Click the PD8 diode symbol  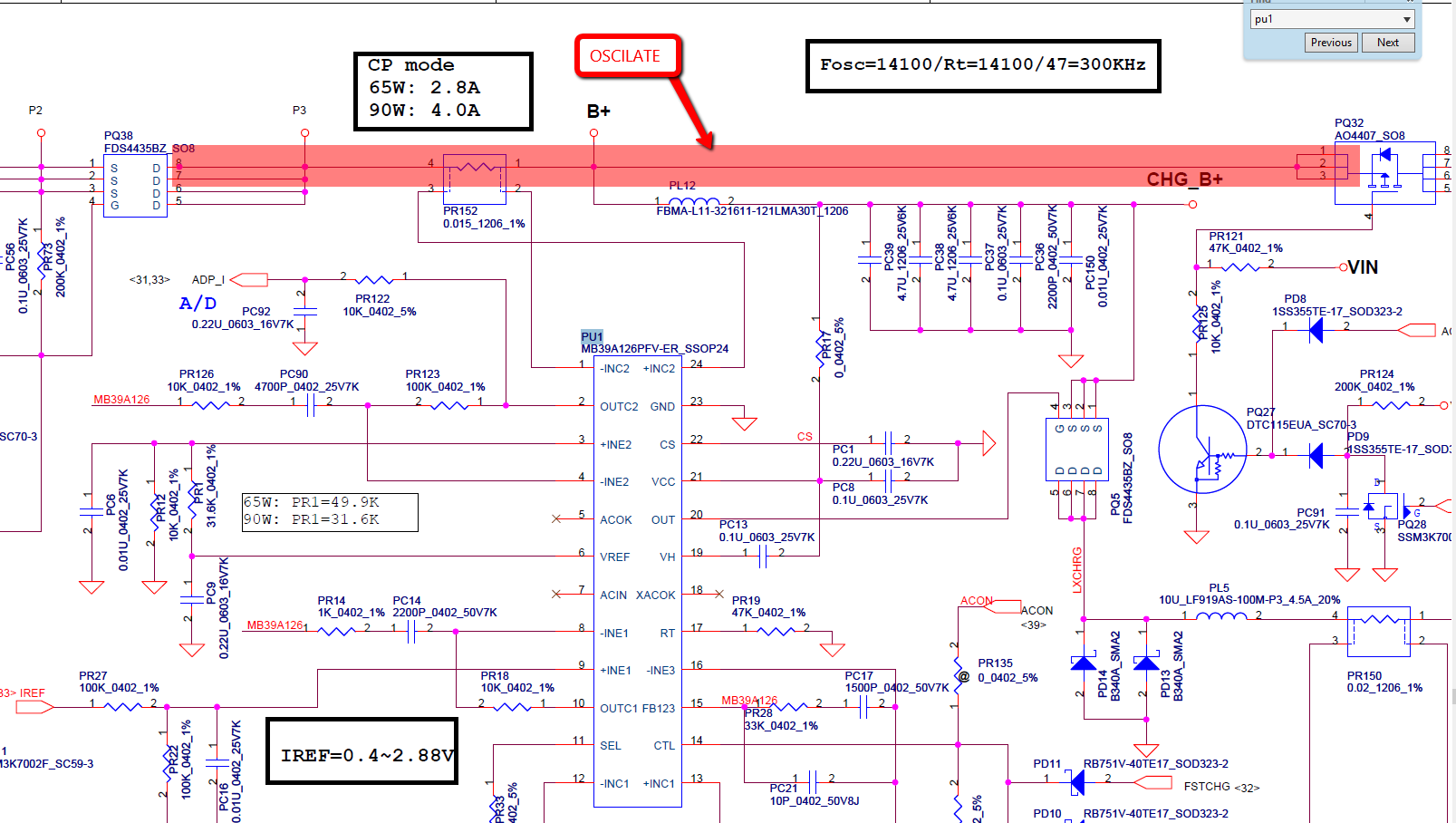(1316, 331)
